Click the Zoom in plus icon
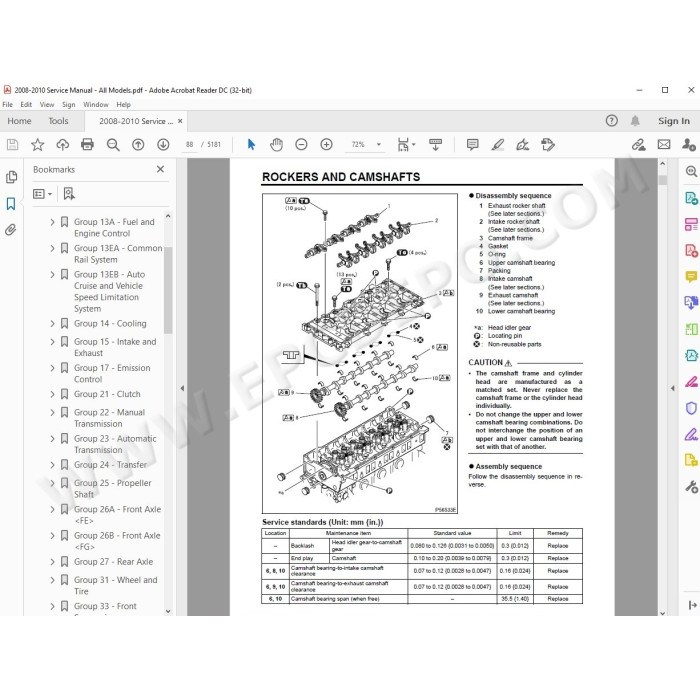This screenshot has height=700, width=700. (326, 145)
